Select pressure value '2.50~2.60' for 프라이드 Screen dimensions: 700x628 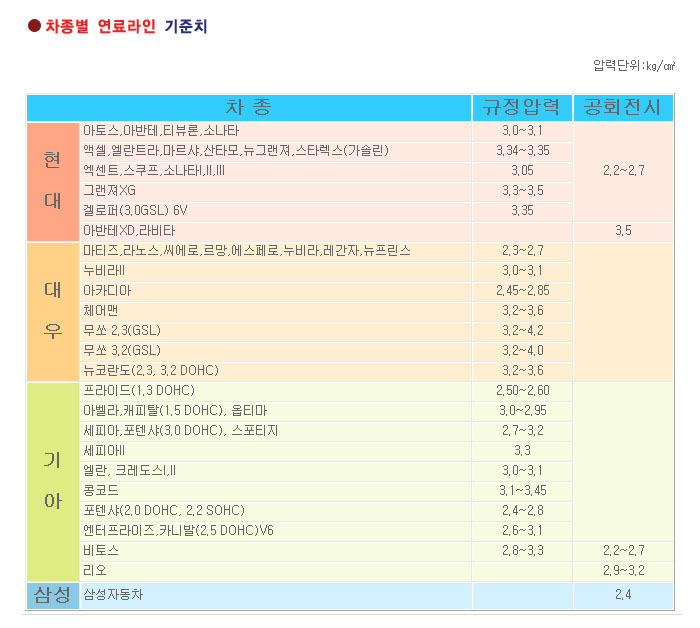522,391
